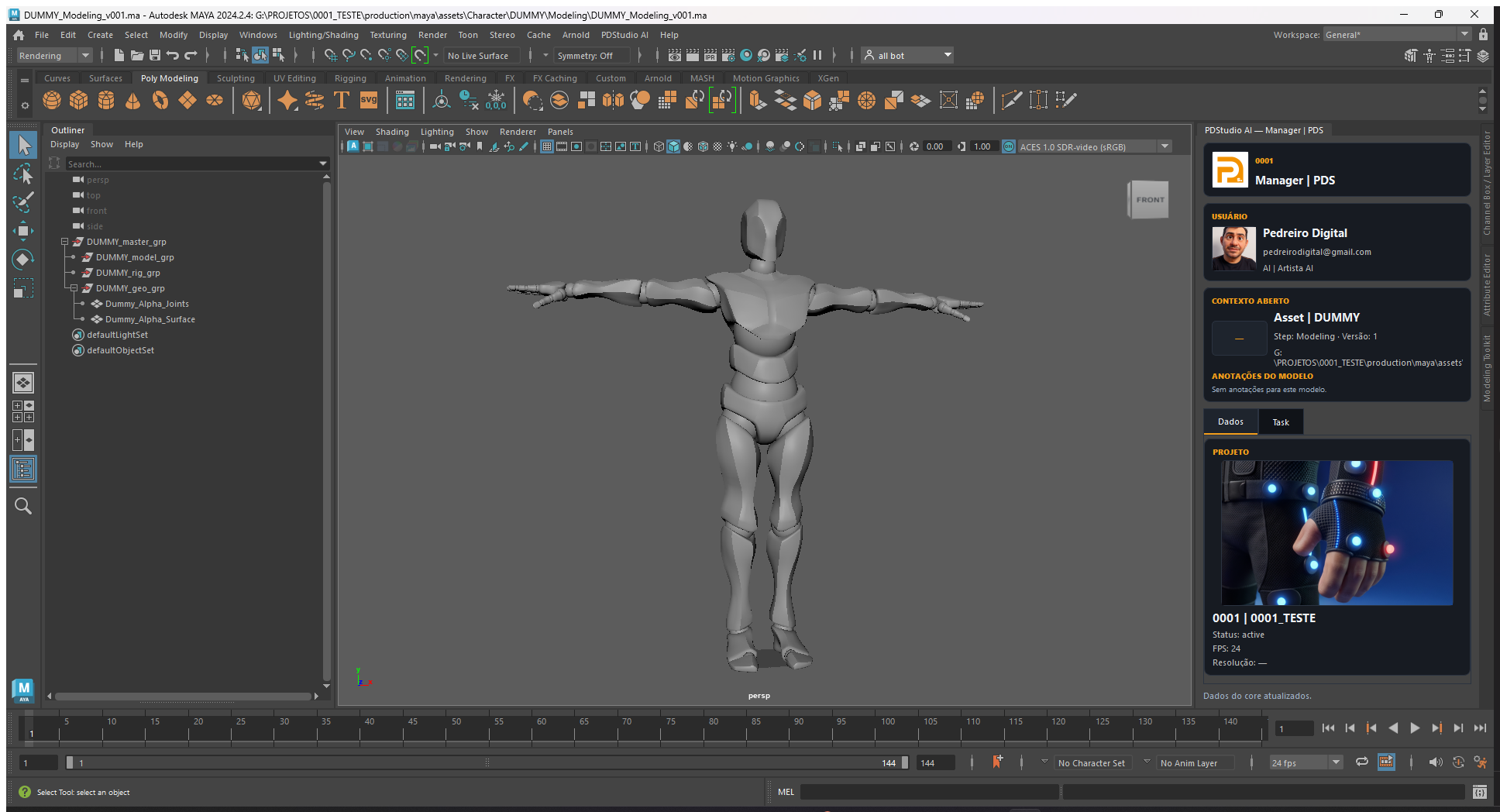Screen dimensions: 1500x812
Task: Save the scene using the disk icon
Action: pos(155,55)
